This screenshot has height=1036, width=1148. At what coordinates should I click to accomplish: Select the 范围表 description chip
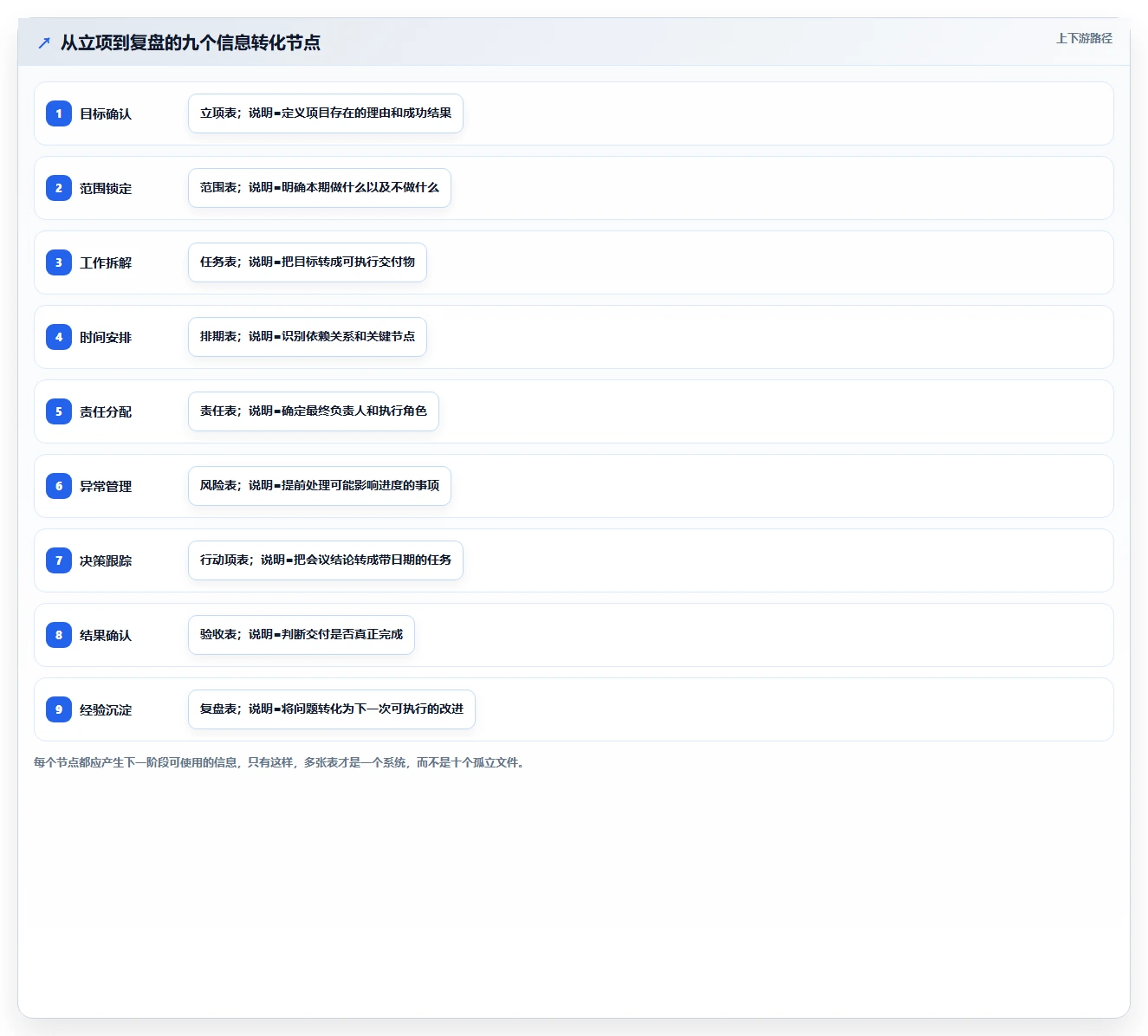[320, 188]
